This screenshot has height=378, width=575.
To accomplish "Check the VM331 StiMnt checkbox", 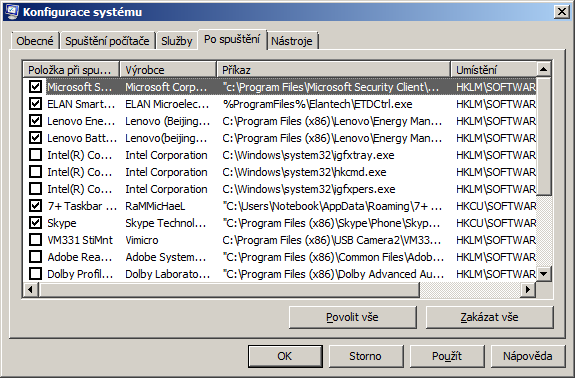I will click(35, 240).
